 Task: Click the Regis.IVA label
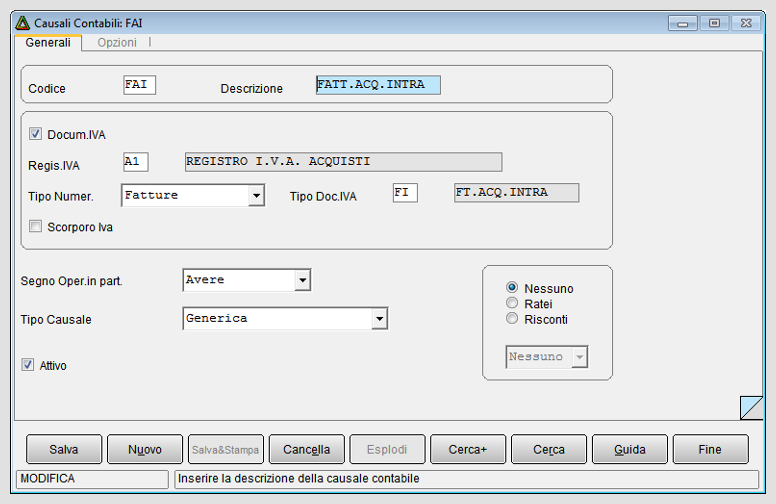[53, 166]
